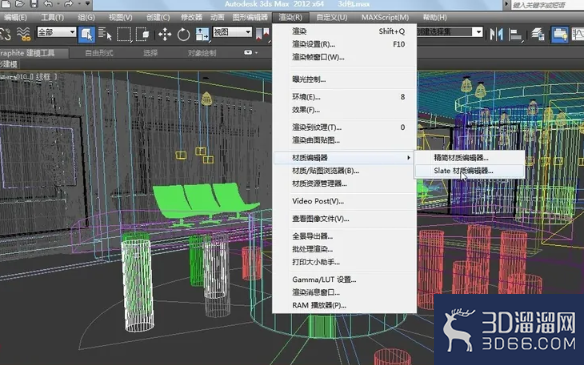Viewport: 584px width, 365px height.
Task: Switch to the 对象绘制 ribbon tab
Action: coord(201,53)
